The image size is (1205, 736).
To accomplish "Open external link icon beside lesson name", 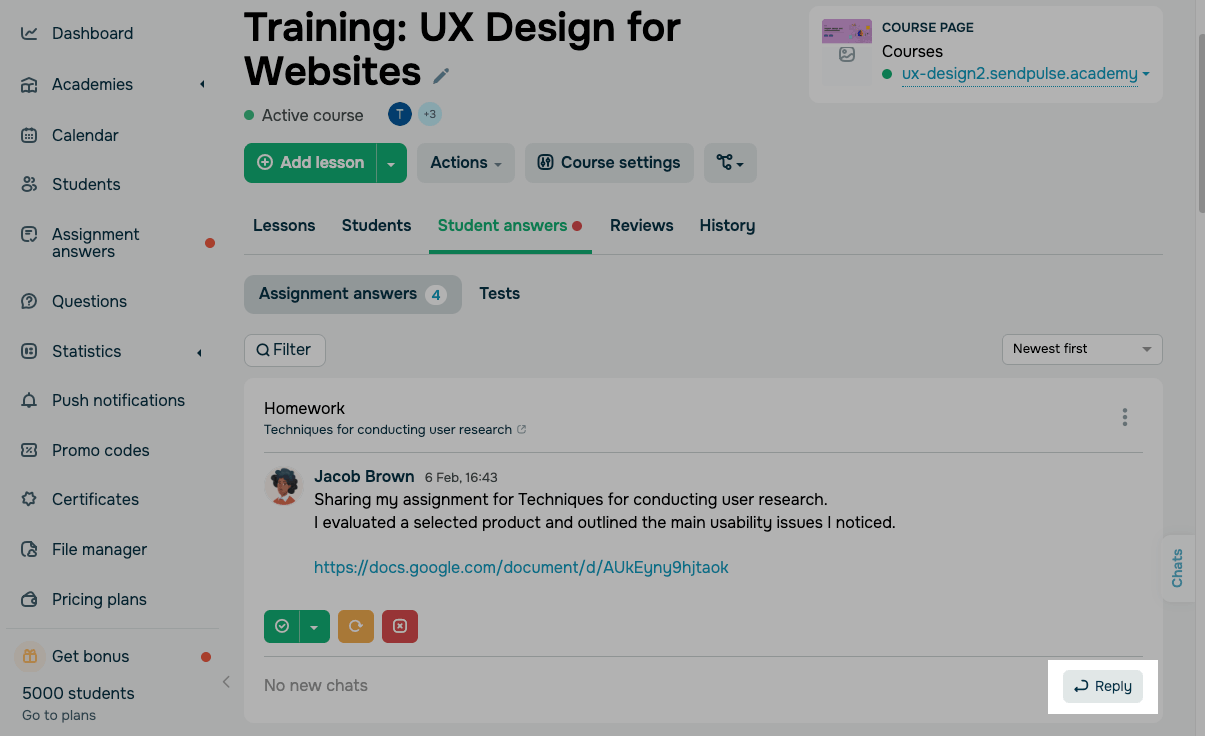I will (x=522, y=430).
